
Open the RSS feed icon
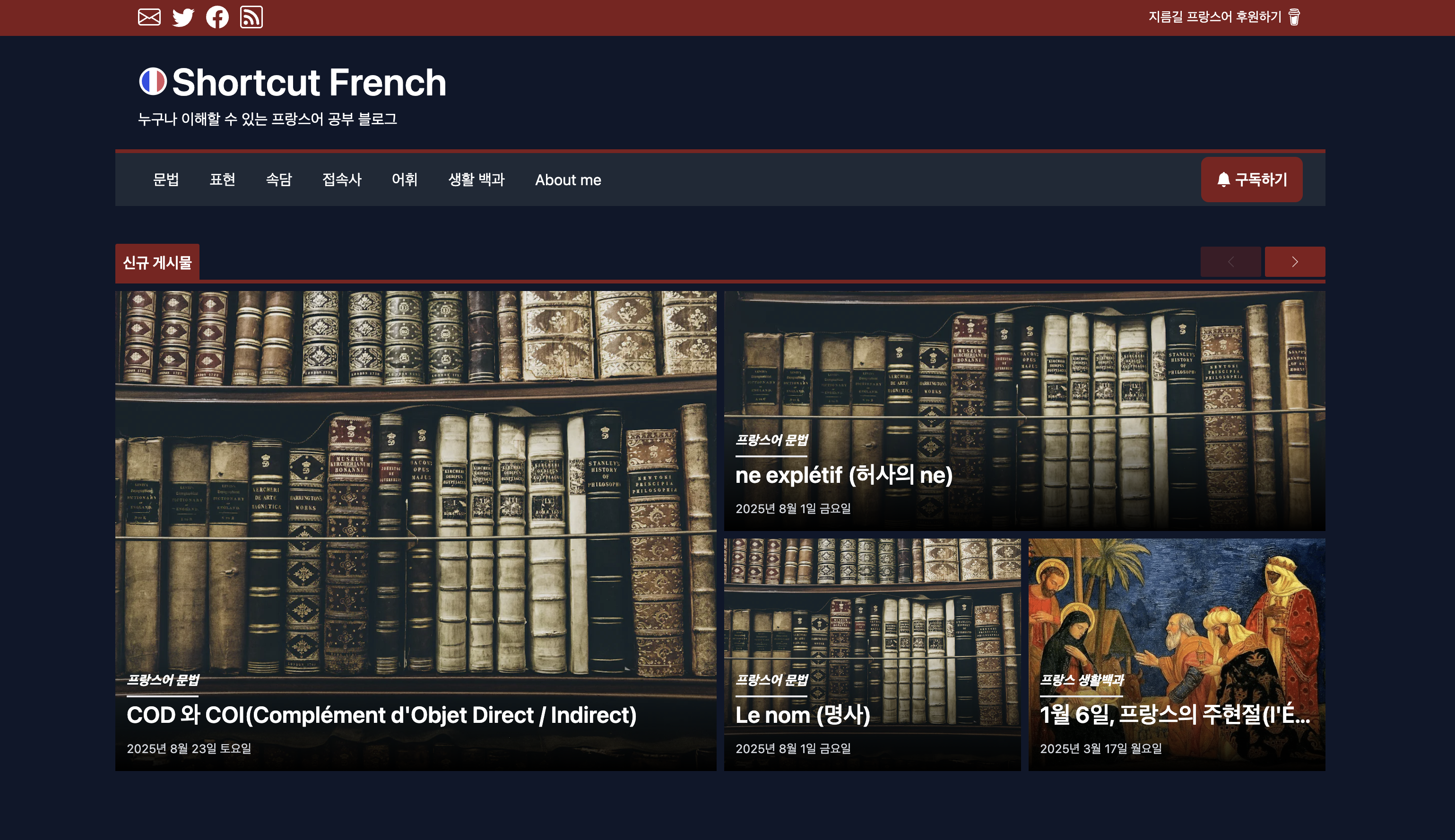(251, 17)
